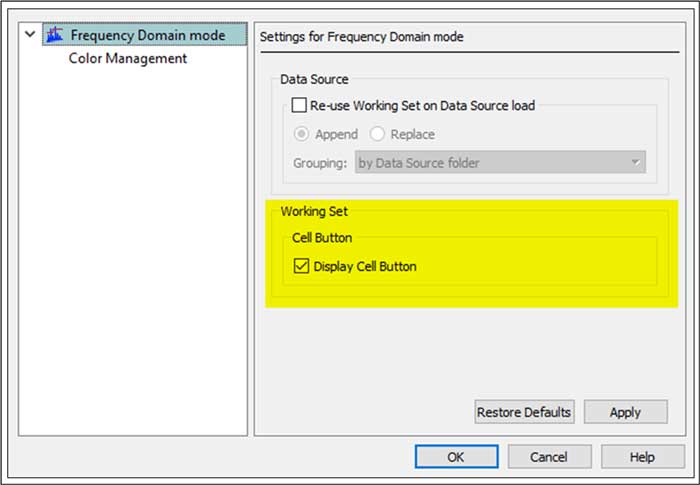Select the Frequency Domain mode tree item
Viewport: 700px width, 485px height.
145,35
